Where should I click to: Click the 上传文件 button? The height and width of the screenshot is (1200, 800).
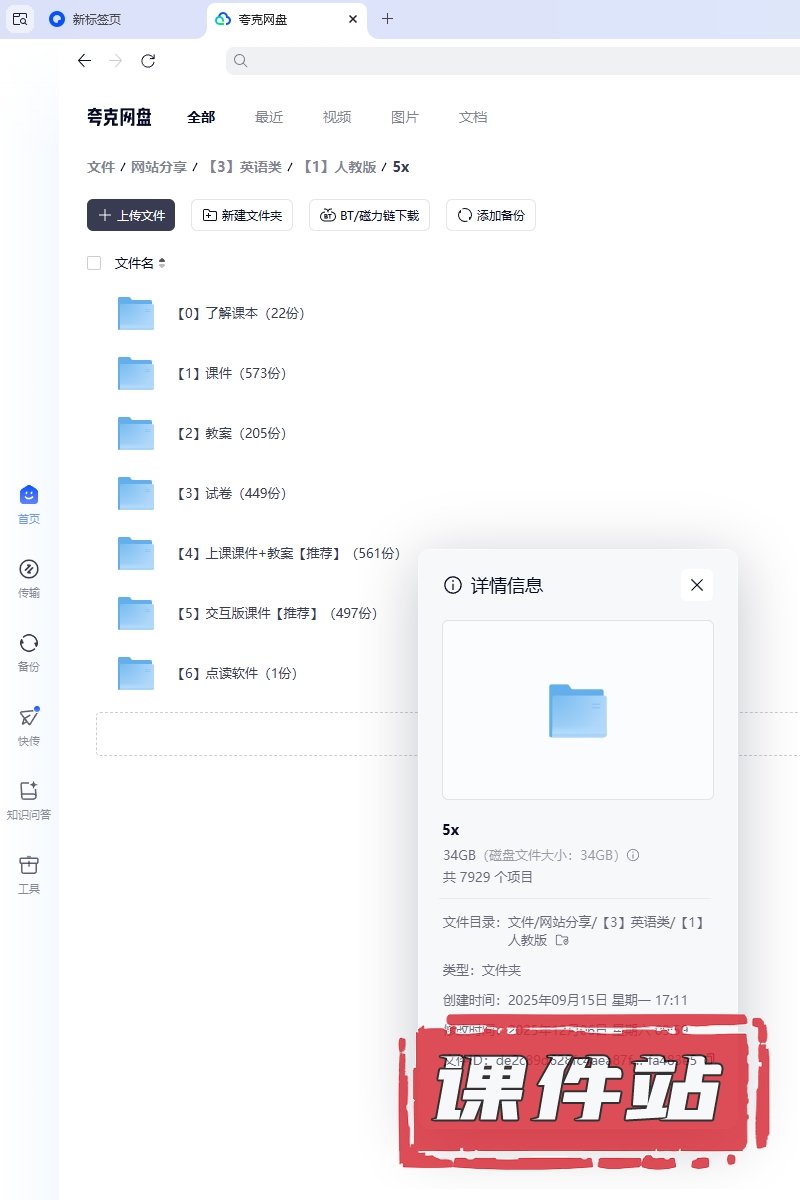(x=131, y=215)
